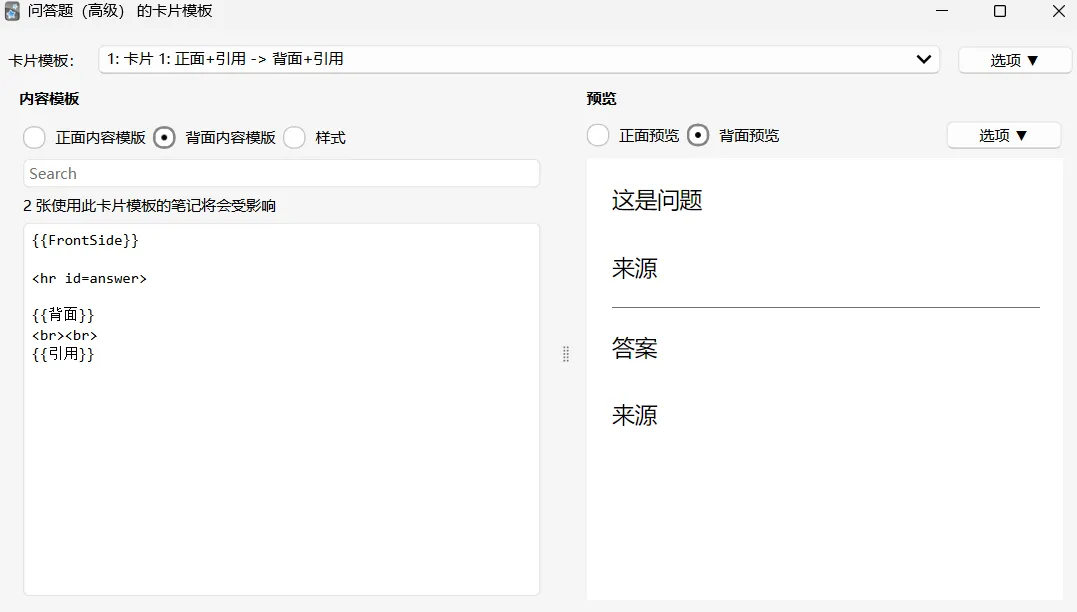Viewport: 1077px width, 612px height.
Task: Select 背面内容模版 radio button
Action: [x=164, y=137]
